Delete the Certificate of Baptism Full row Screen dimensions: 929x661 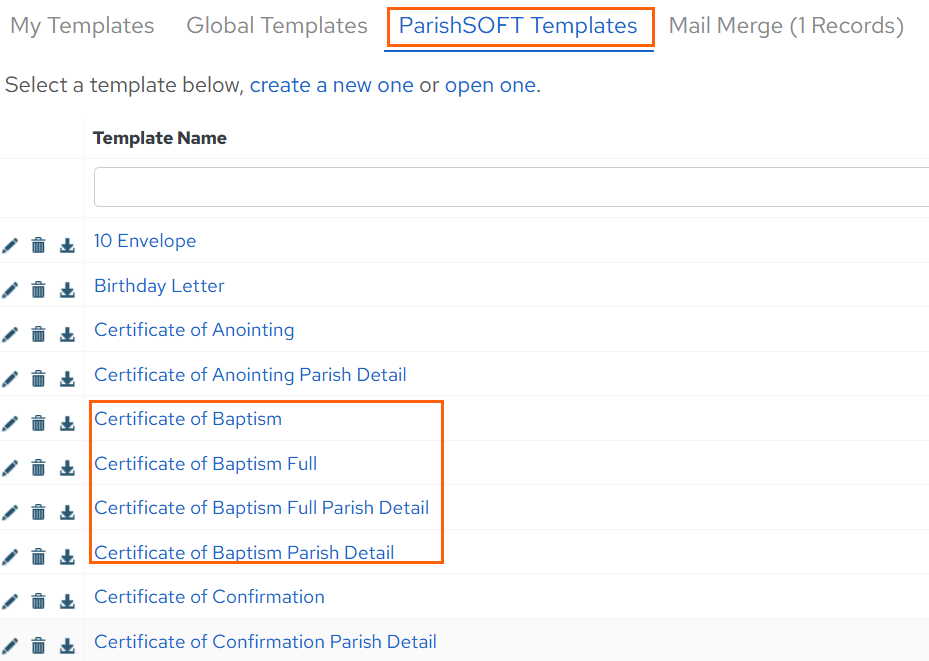point(39,468)
